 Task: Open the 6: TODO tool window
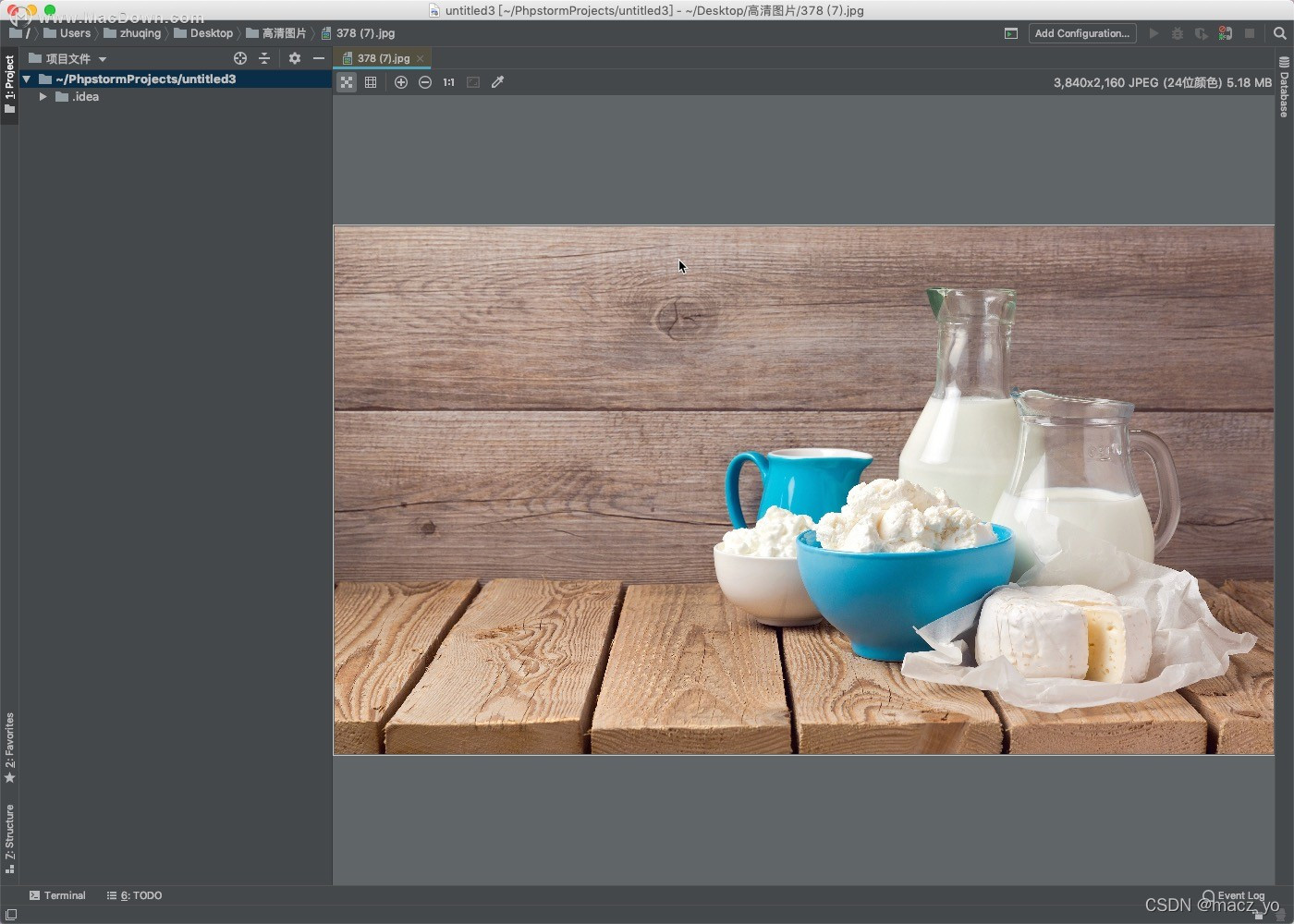[135, 895]
